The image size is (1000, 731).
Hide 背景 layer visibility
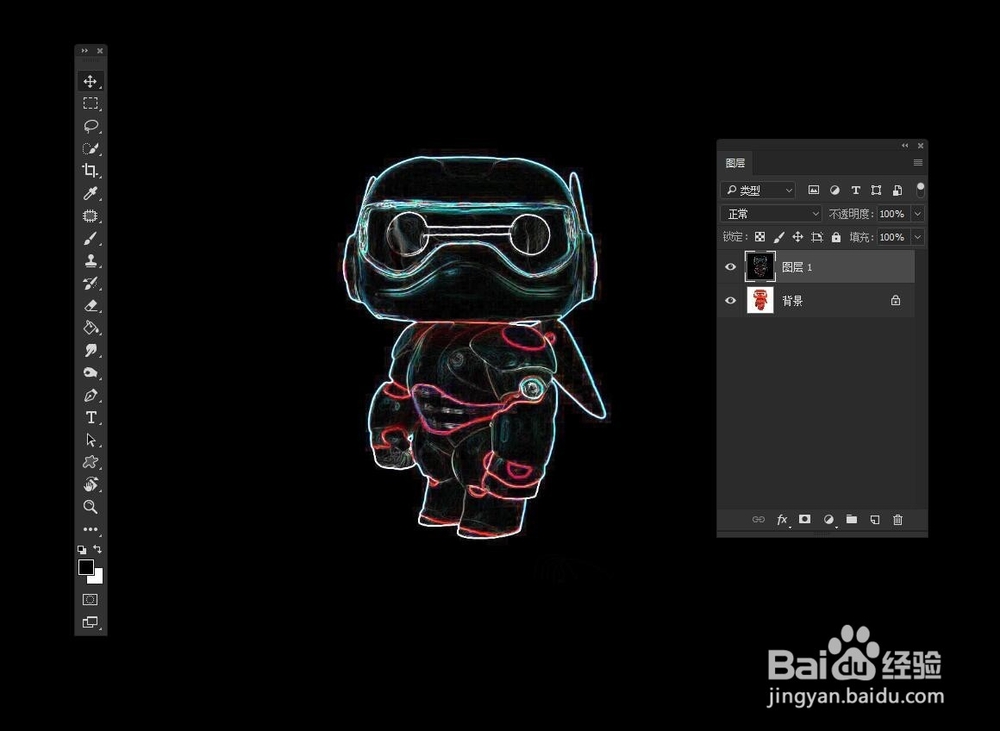(x=730, y=300)
